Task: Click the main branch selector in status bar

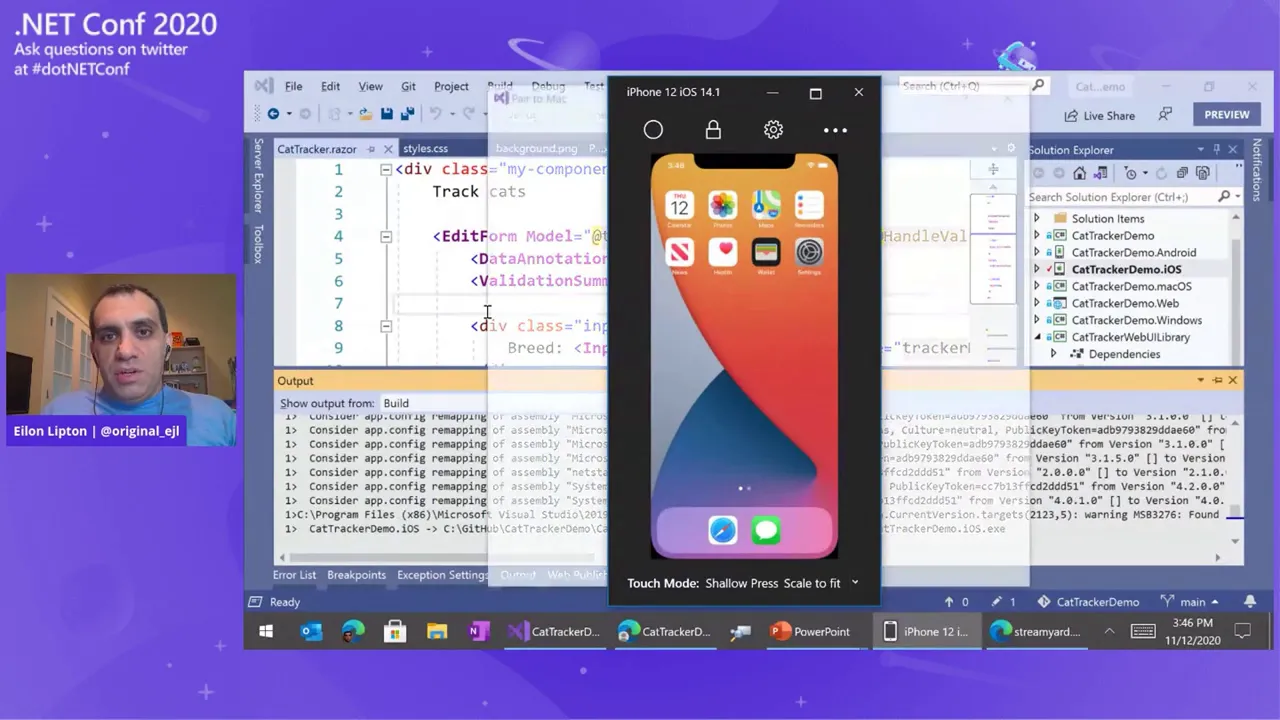Action: (x=1191, y=602)
